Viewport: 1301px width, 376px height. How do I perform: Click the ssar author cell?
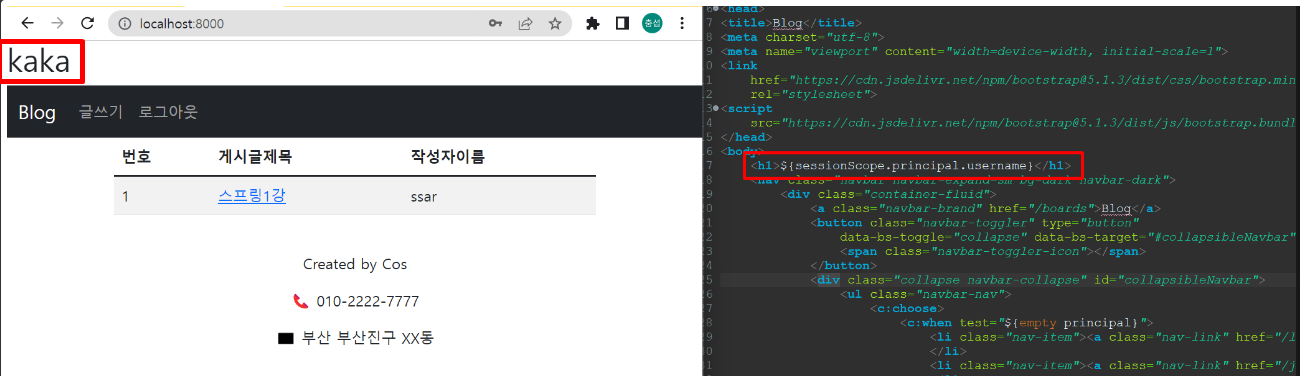click(x=424, y=197)
